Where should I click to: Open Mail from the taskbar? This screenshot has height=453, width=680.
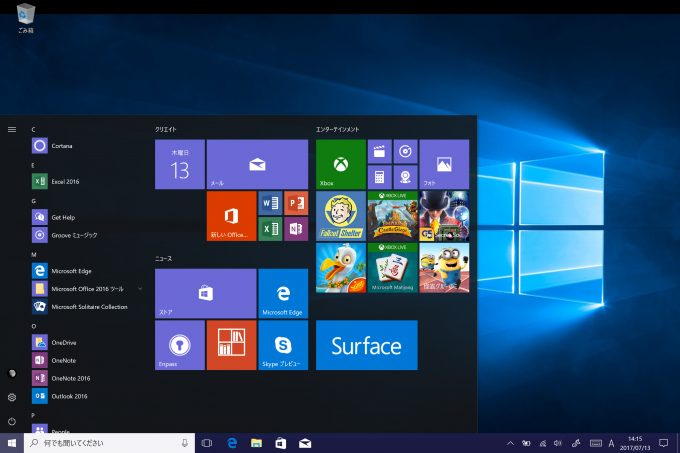coord(305,443)
